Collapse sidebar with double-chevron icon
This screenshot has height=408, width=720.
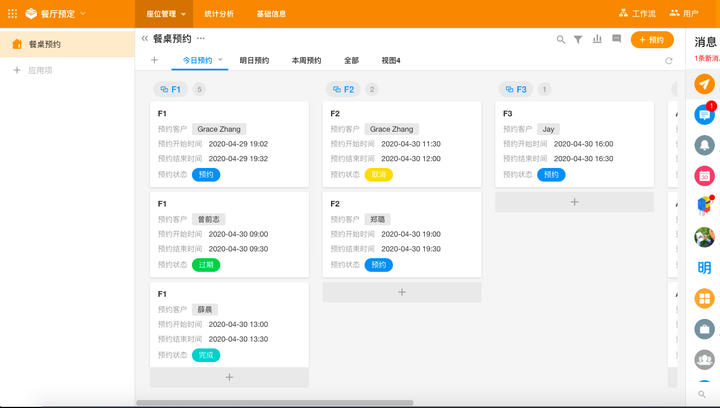click(x=145, y=39)
